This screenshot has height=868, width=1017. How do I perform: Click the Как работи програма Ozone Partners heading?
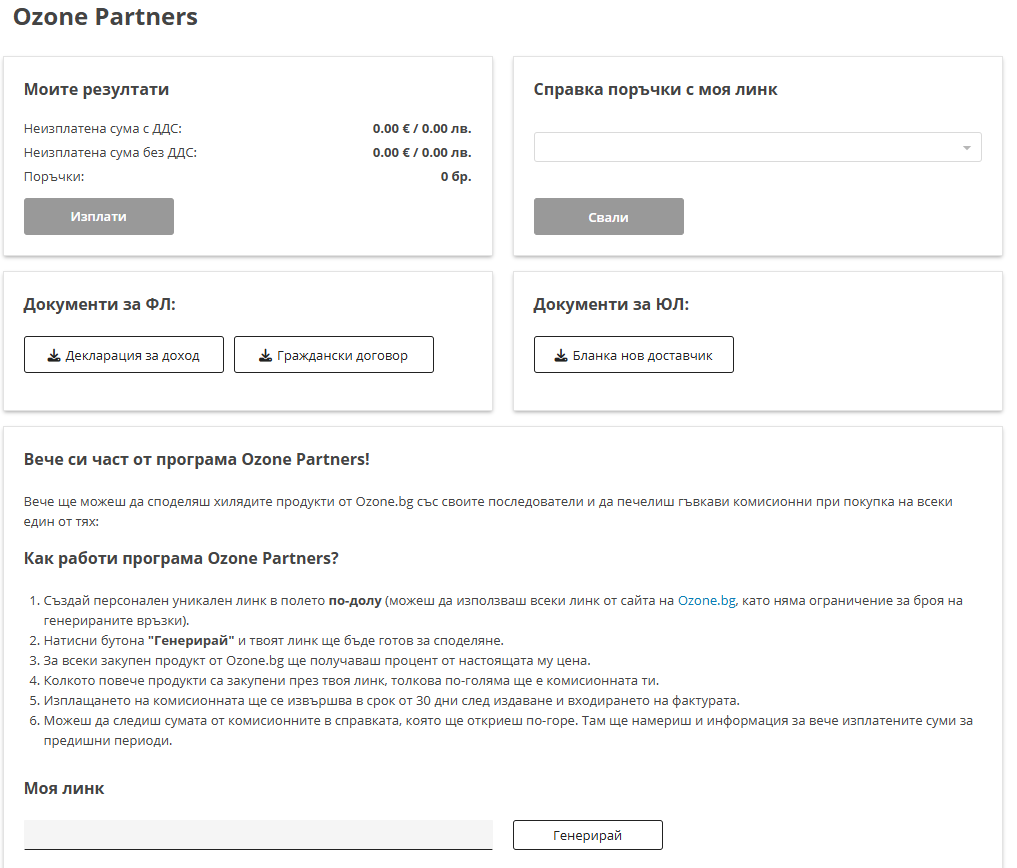[181, 557]
